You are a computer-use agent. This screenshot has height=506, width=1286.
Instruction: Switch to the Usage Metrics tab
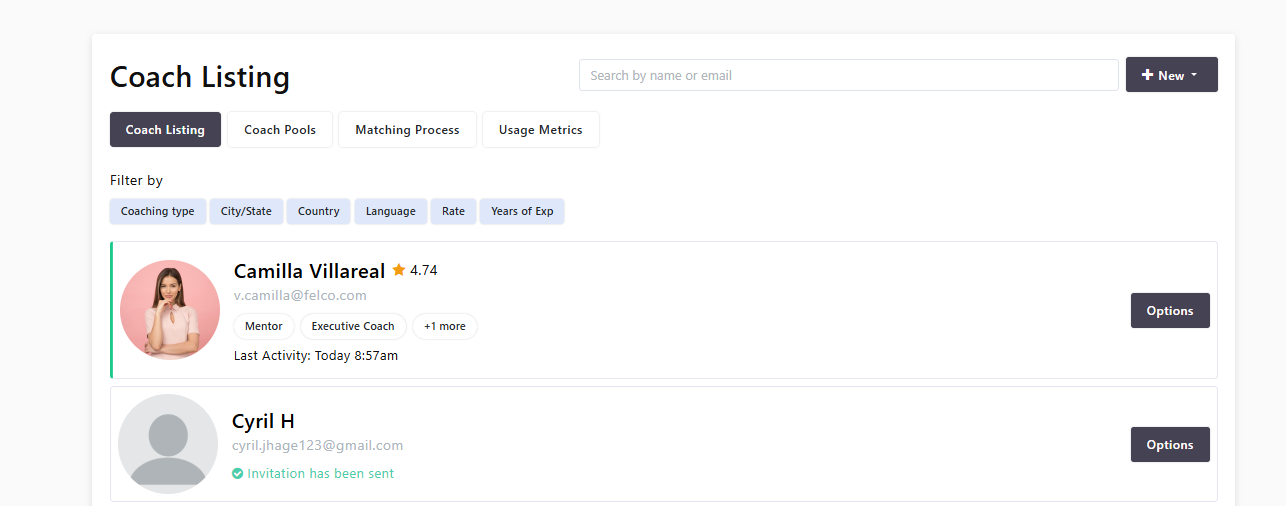click(540, 130)
